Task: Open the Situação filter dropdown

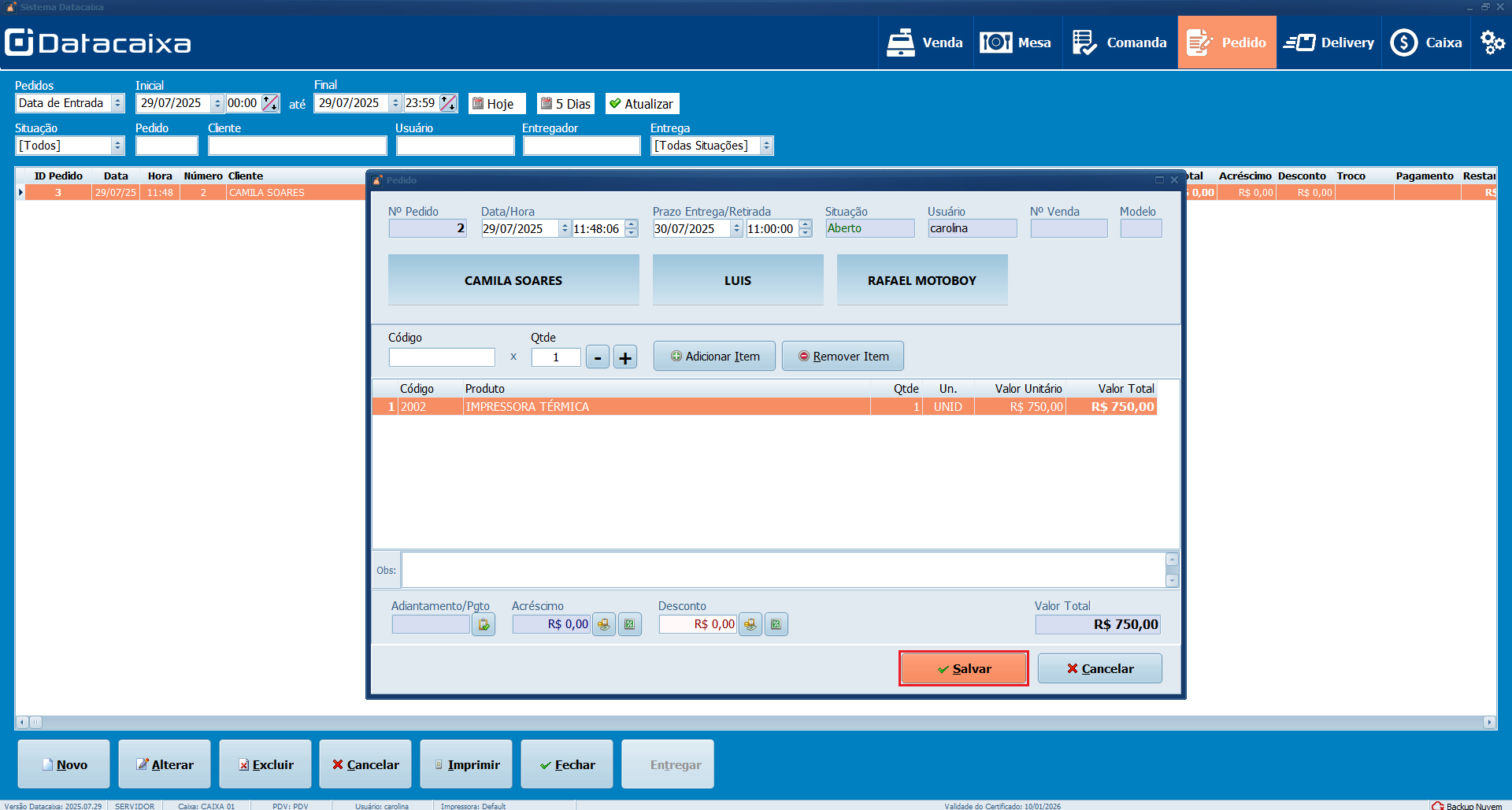Action: (117, 146)
